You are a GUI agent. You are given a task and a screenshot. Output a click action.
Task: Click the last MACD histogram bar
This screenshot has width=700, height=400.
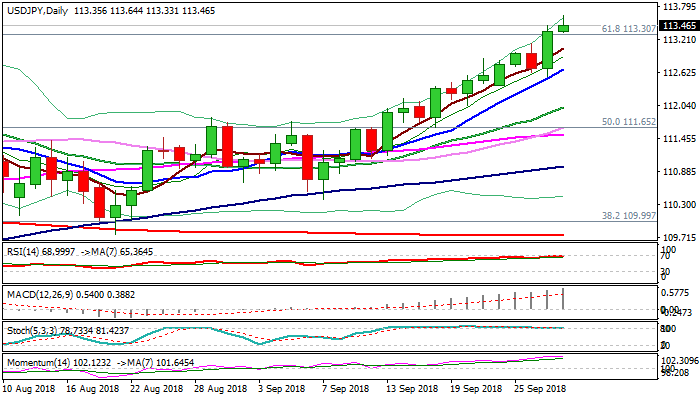pos(563,298)
